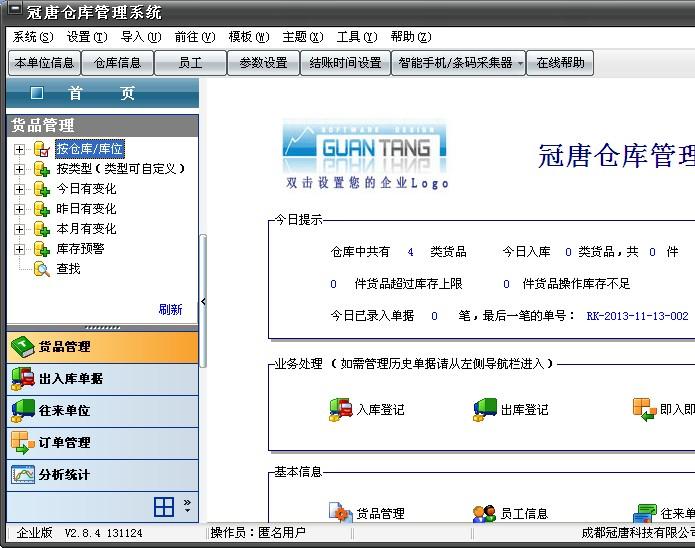The image size is (695, 548).
Task: Expand the 今日有变化 tree node
Action: (19, 189)
